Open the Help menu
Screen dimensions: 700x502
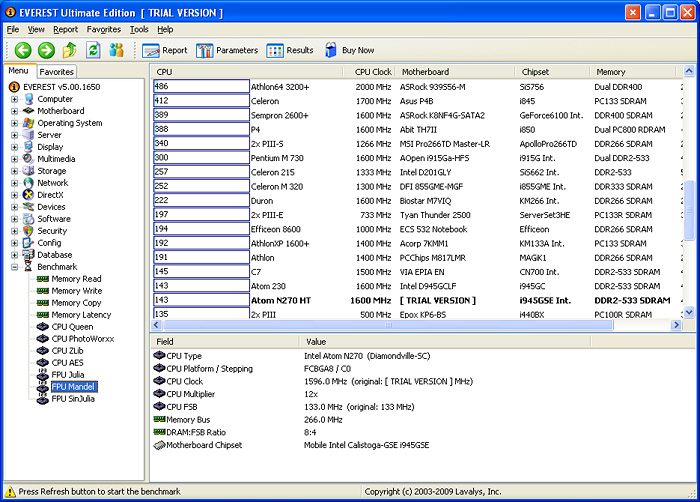tap(165, 29)
